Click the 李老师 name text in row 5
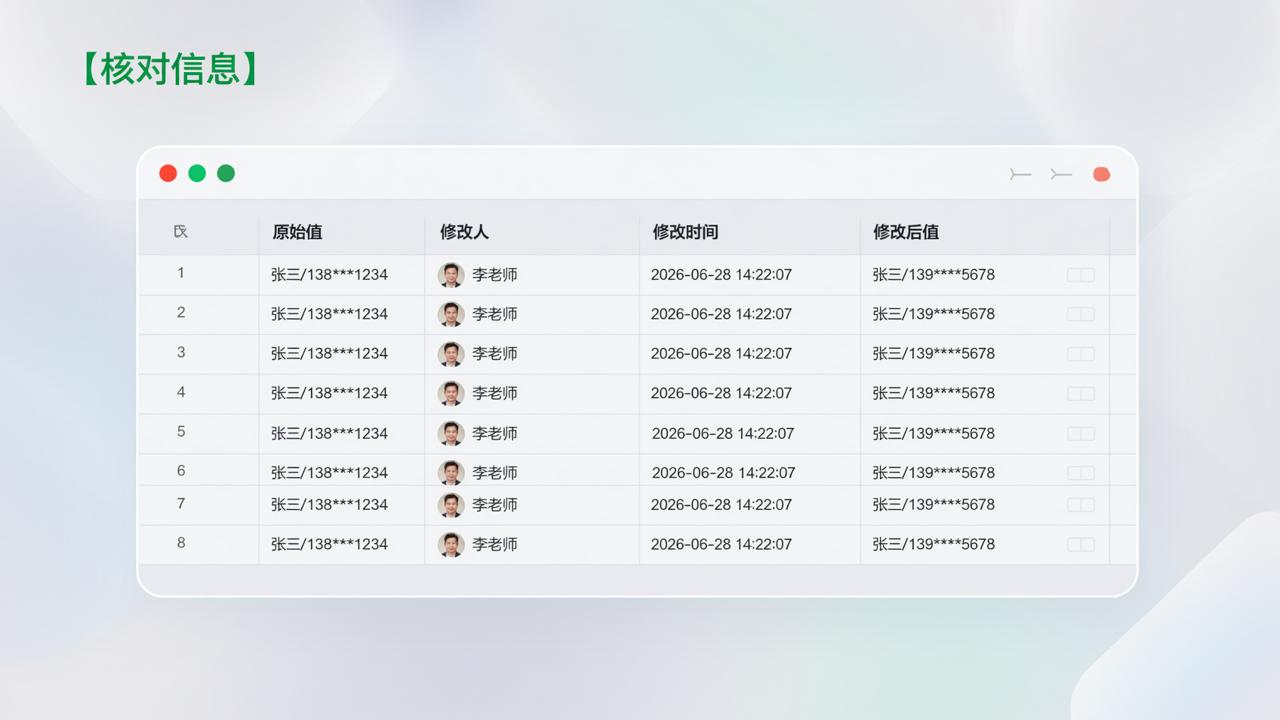Screen dimensions: 1280x720 click(495, 434)
